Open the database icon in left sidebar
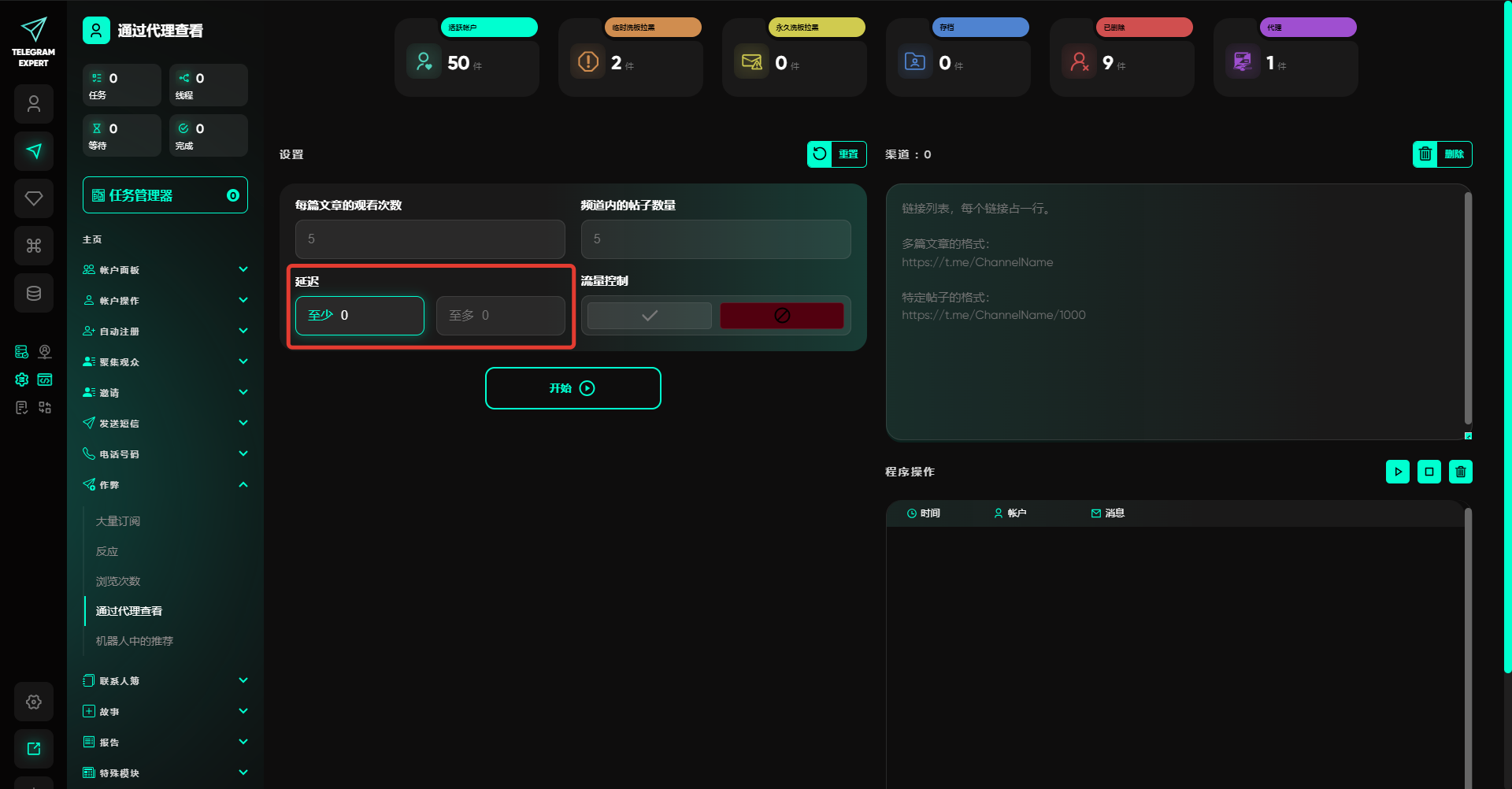Screen dimensions: 1512x789 click(x=34, y=293)
